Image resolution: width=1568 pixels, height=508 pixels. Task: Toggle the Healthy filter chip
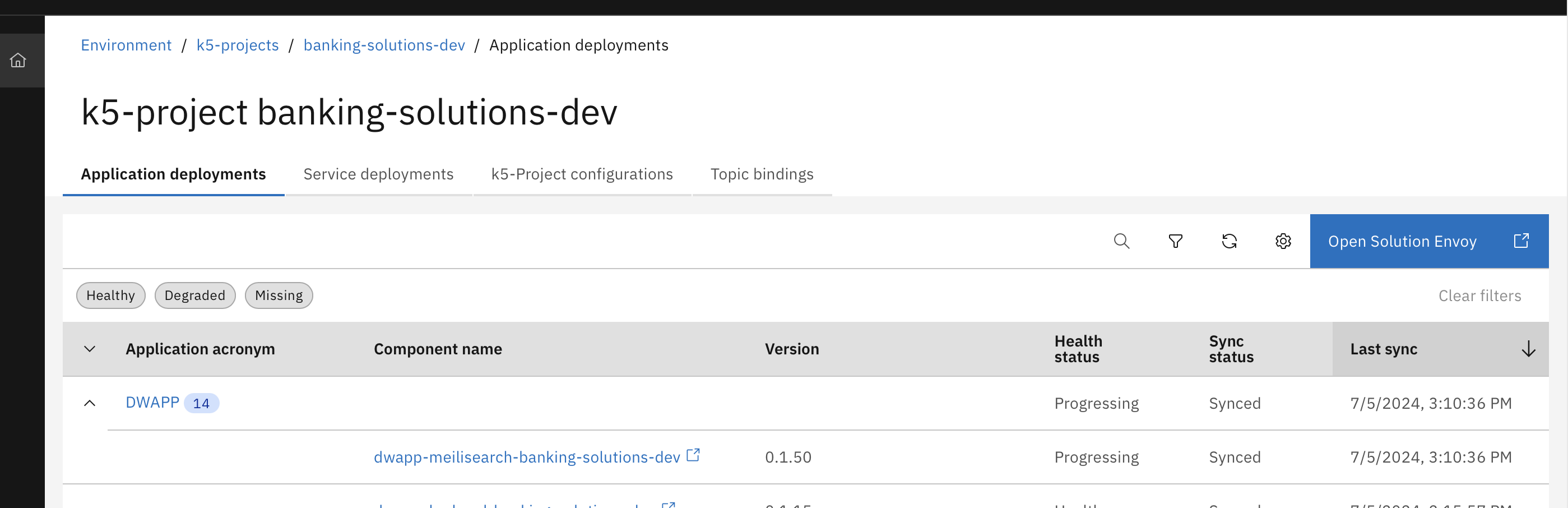pos(111,295)
